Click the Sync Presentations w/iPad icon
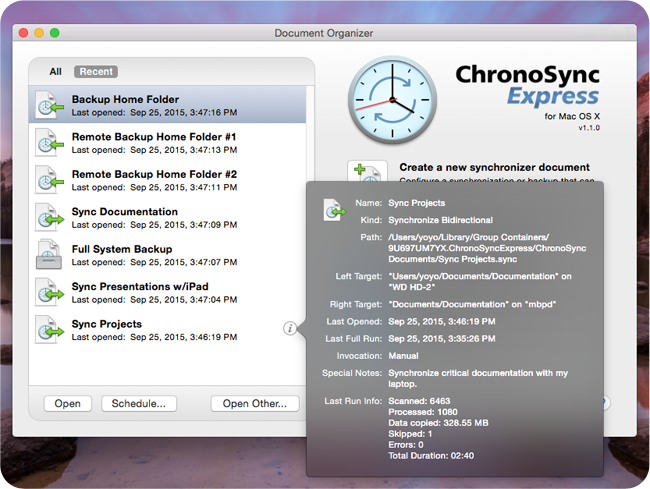Viewport: 650px width, 489px height. click(49, 292)
